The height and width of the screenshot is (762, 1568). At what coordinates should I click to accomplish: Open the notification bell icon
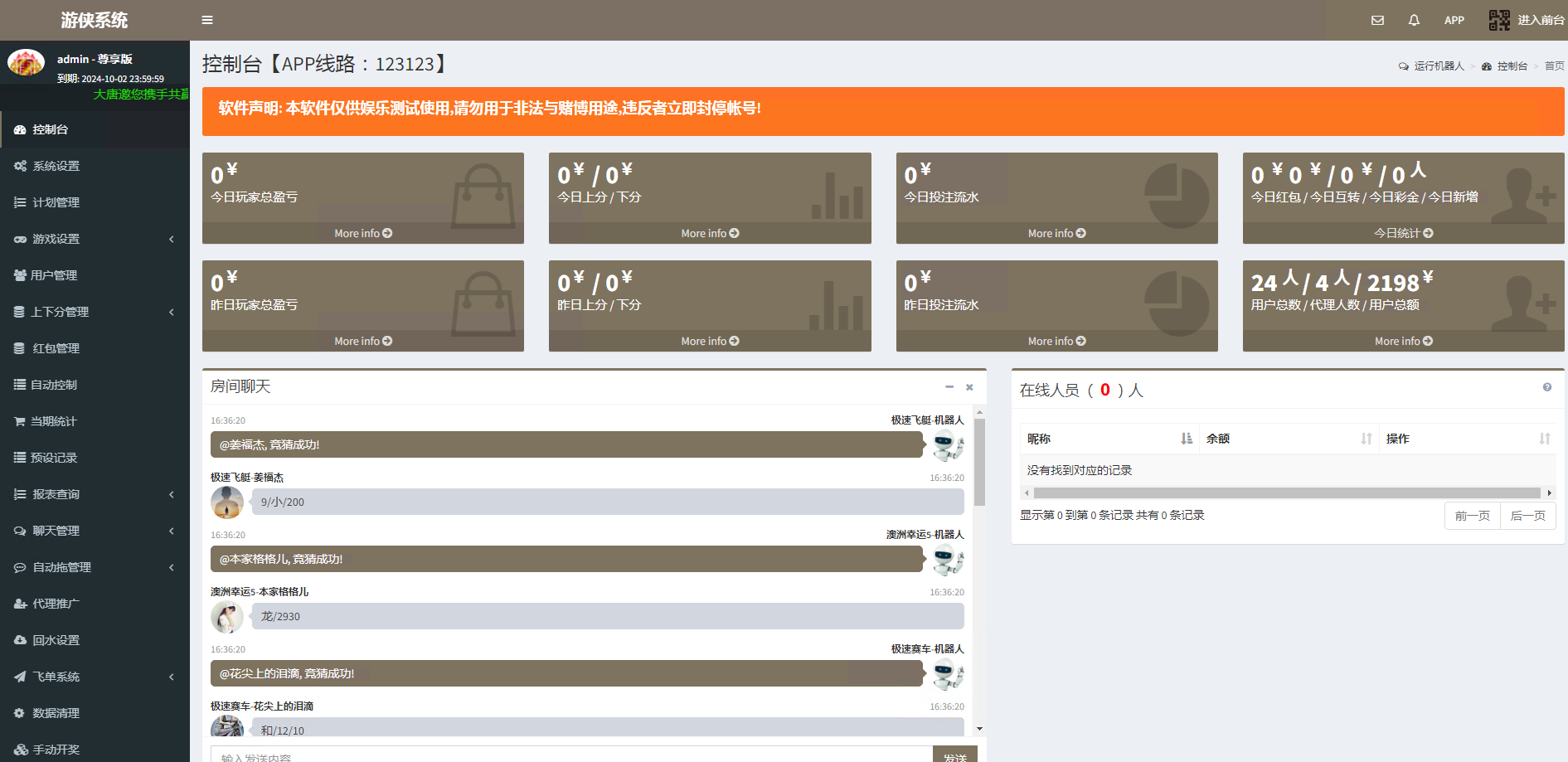[x=1414, y=20]
